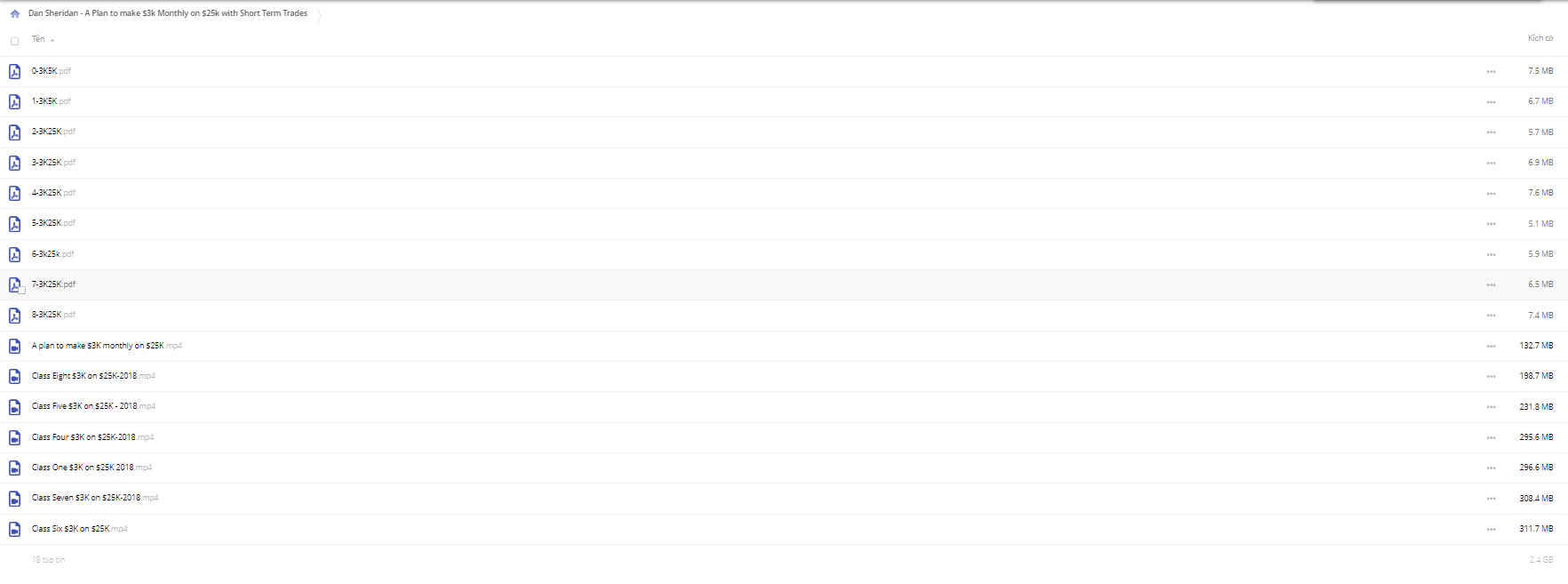
Task: Click the video file icon for Class One
Action: [x=14, y=468]
